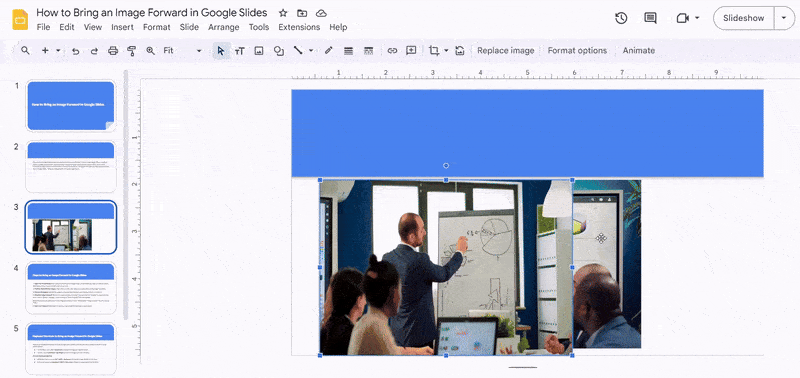Open the Help menu
Screen dimensions: 800x378
(338, 27)
